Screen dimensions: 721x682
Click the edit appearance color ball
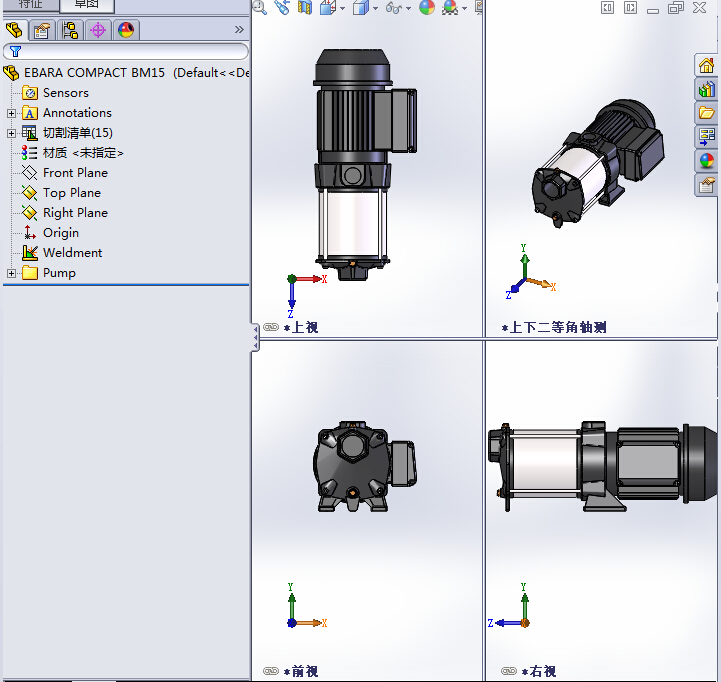[427, 7]
